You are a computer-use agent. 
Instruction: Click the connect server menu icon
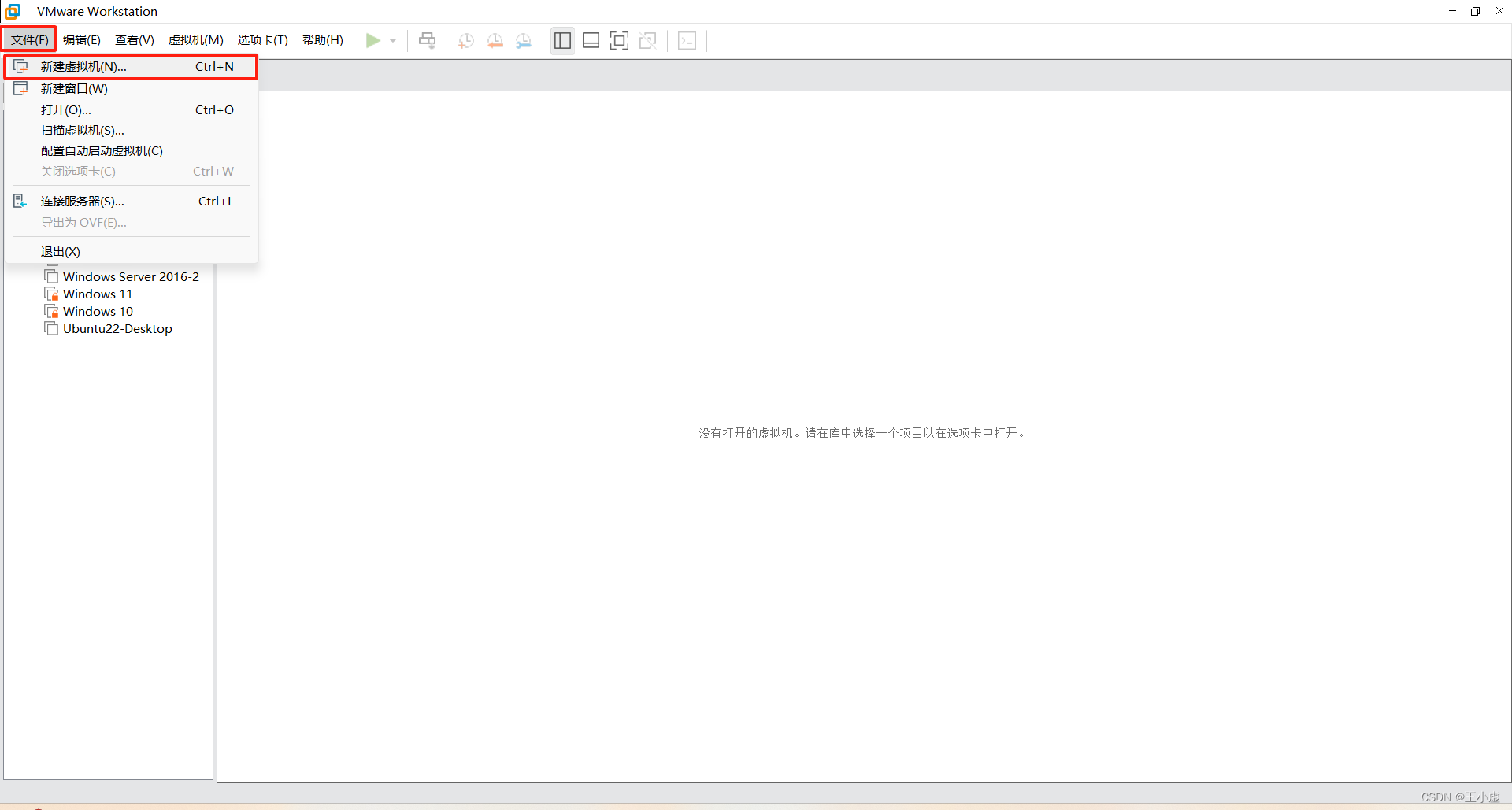pyautogui.click(x=20, y=201)
